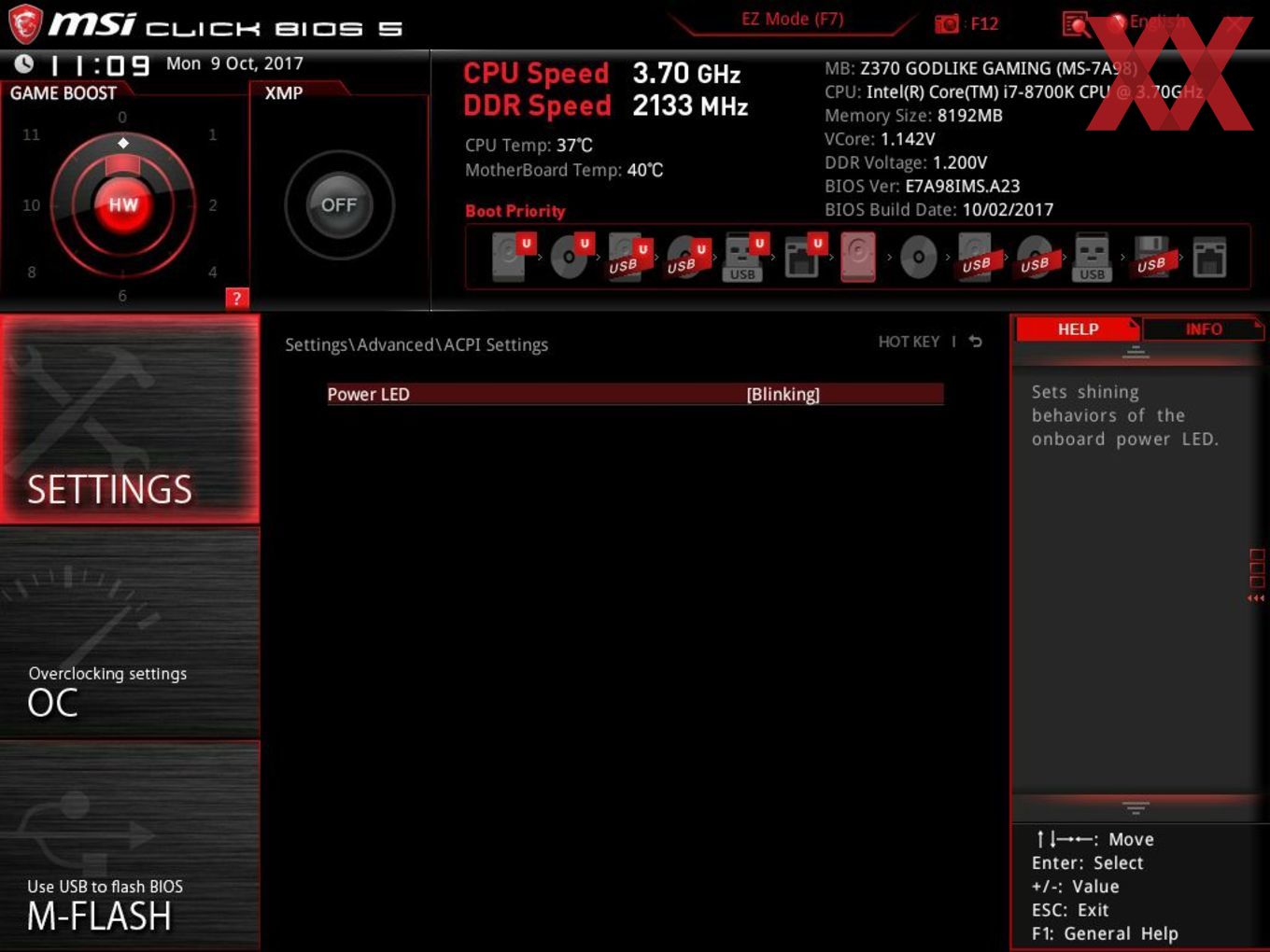Viewport: 1270px width, 952px height.
Task: Select the legacy network boot icon at row end
Action: coord(1209,257)
